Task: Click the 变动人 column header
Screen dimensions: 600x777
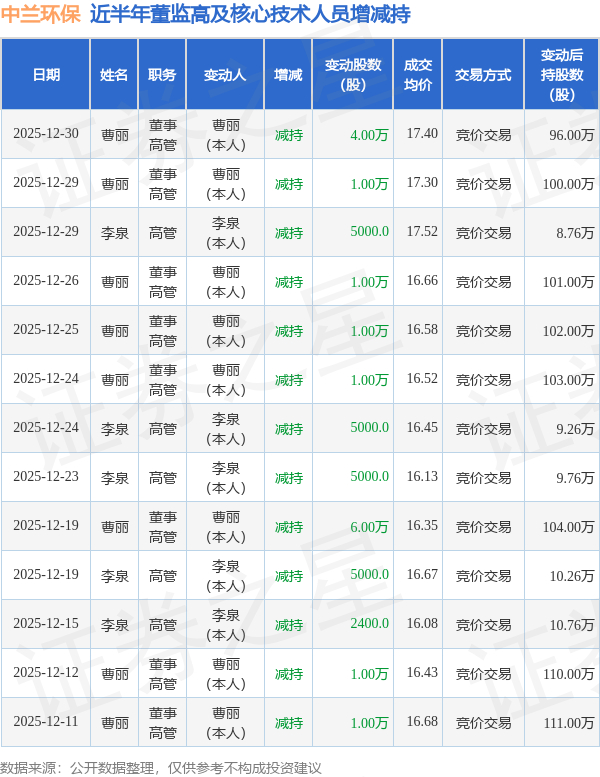Action: (x=225, y=74)
